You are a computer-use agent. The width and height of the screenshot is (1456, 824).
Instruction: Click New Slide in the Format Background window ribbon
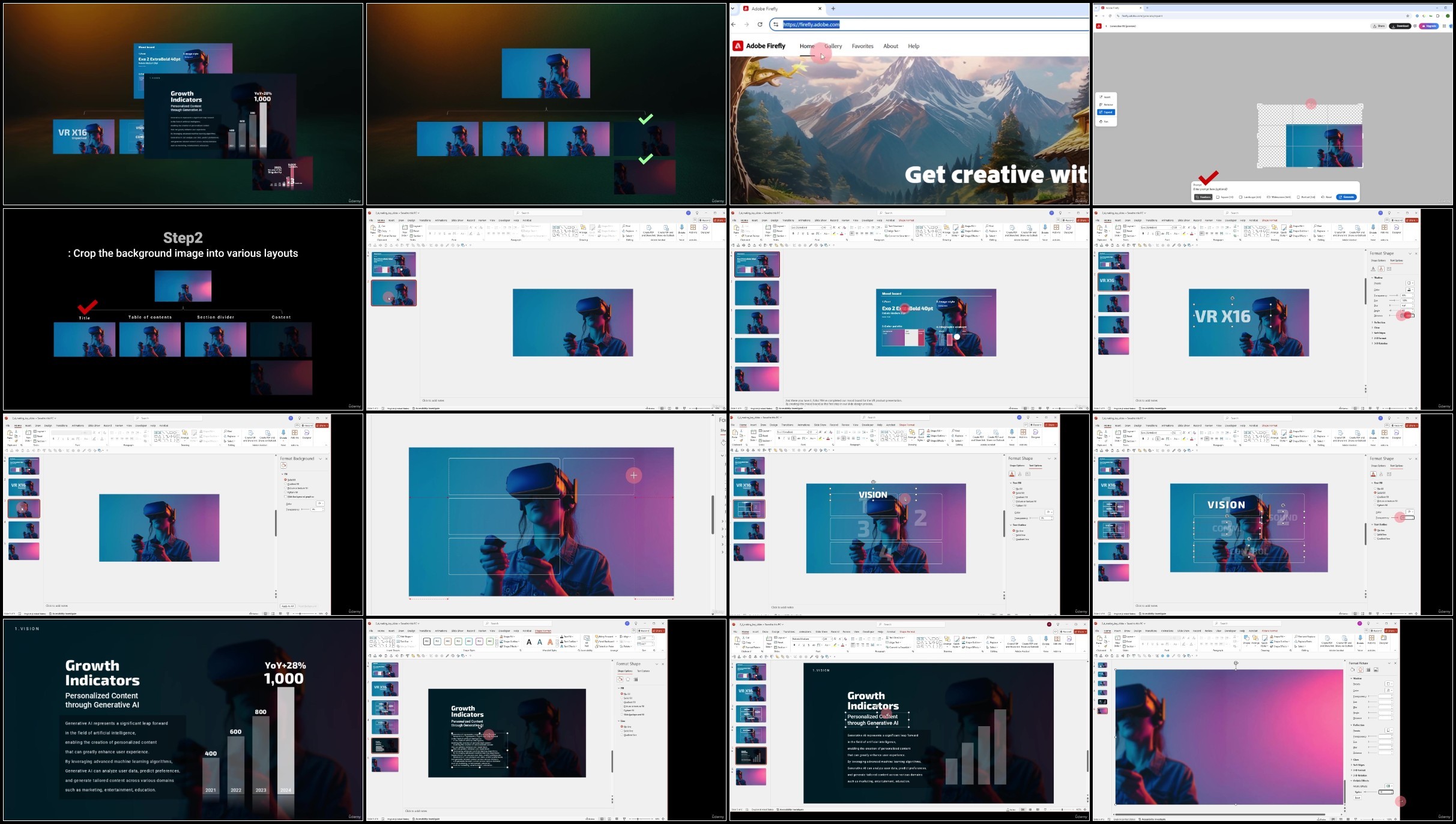point(28,435)
